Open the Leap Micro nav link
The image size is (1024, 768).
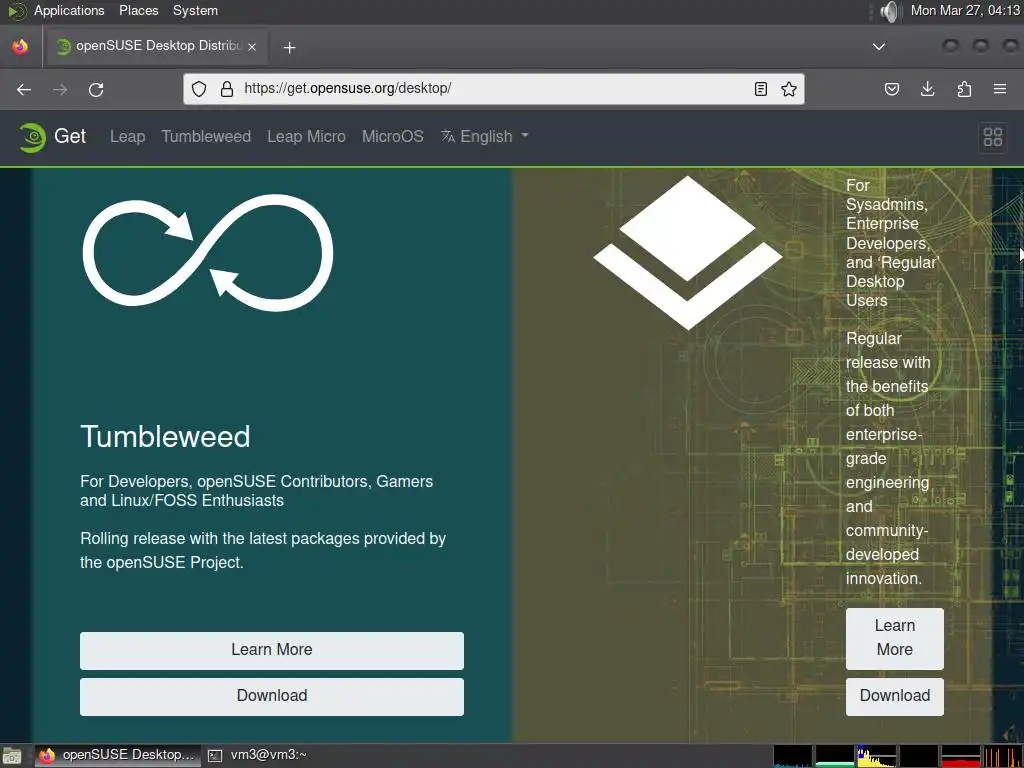306,136
